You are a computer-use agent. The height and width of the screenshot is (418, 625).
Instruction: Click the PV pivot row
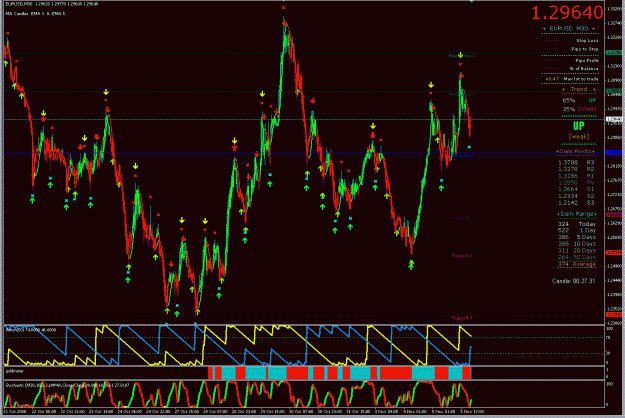click(576, 183)
